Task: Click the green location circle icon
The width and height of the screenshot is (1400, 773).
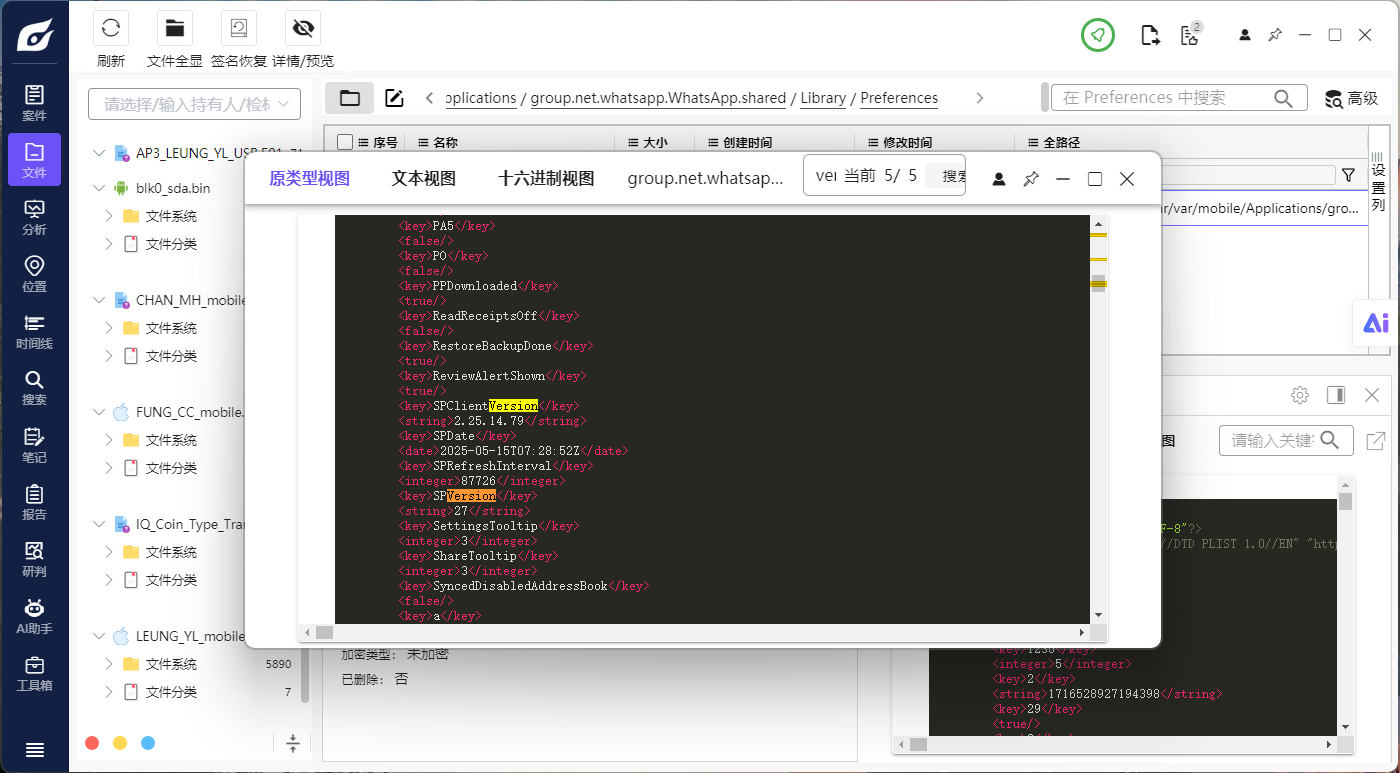Action: pyautogui.click(x=1098, y=35)
